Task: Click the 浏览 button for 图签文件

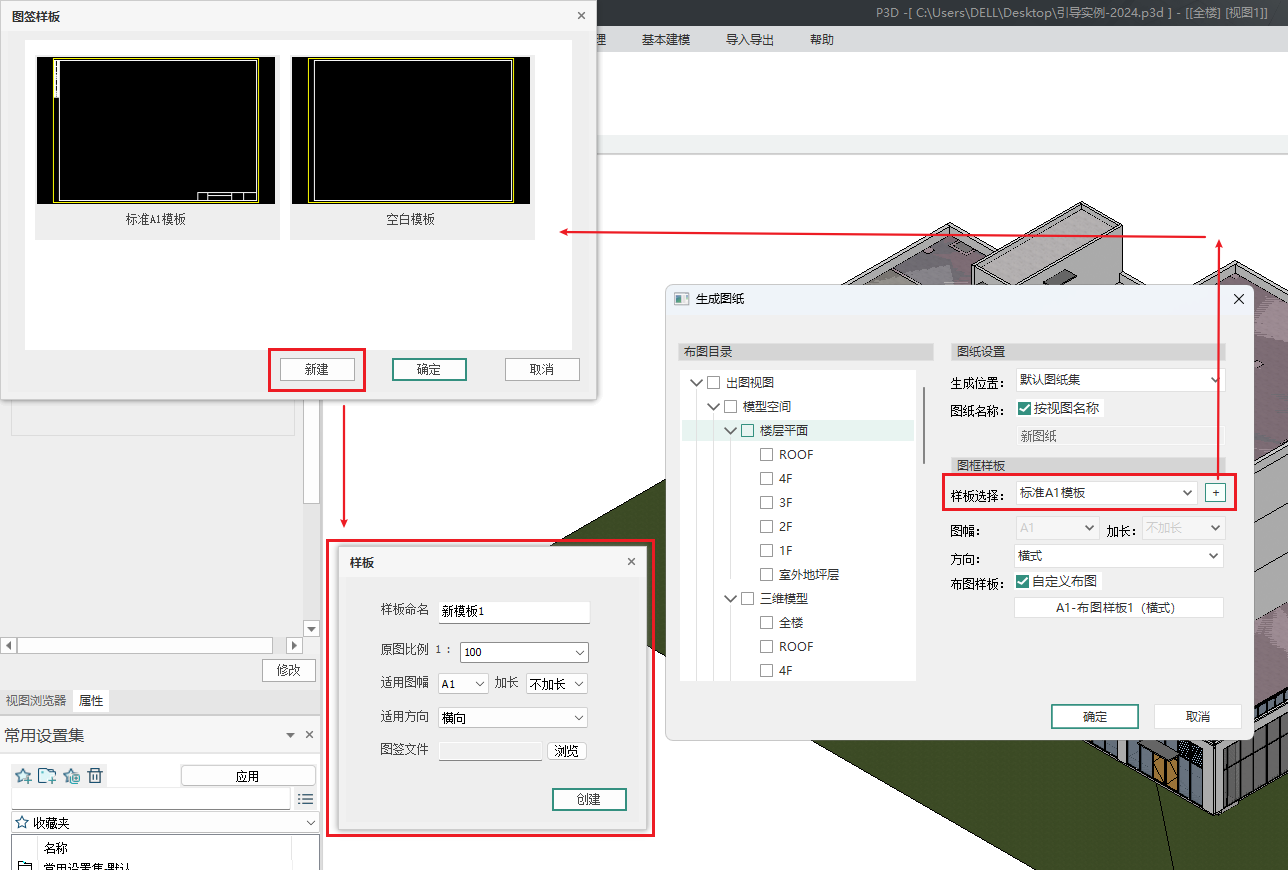Action: [x=566, y=751]
